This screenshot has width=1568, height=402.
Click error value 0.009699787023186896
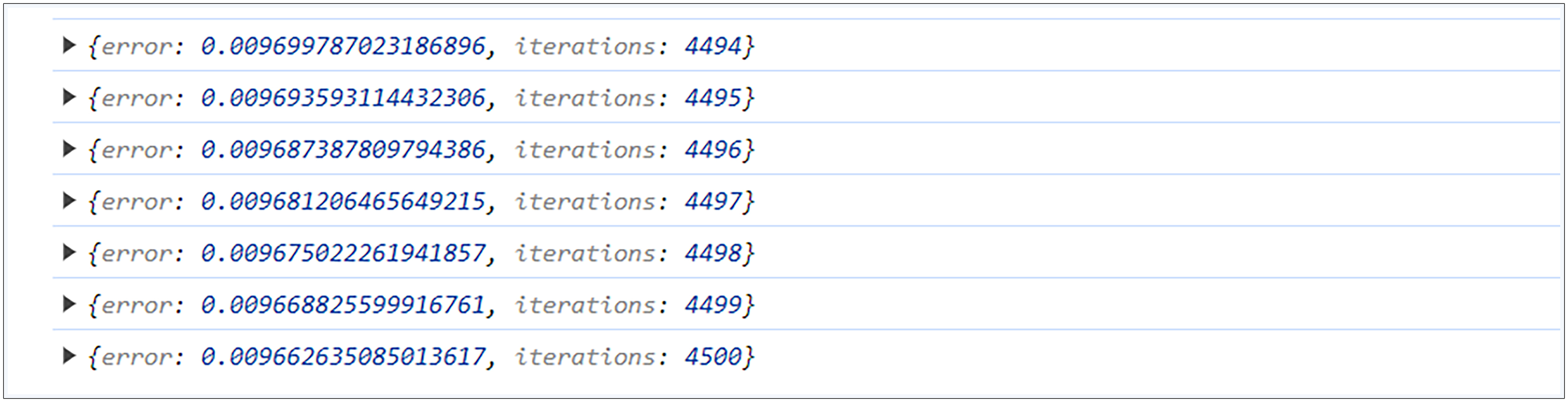pyautogui.click(x=343, y=46)
